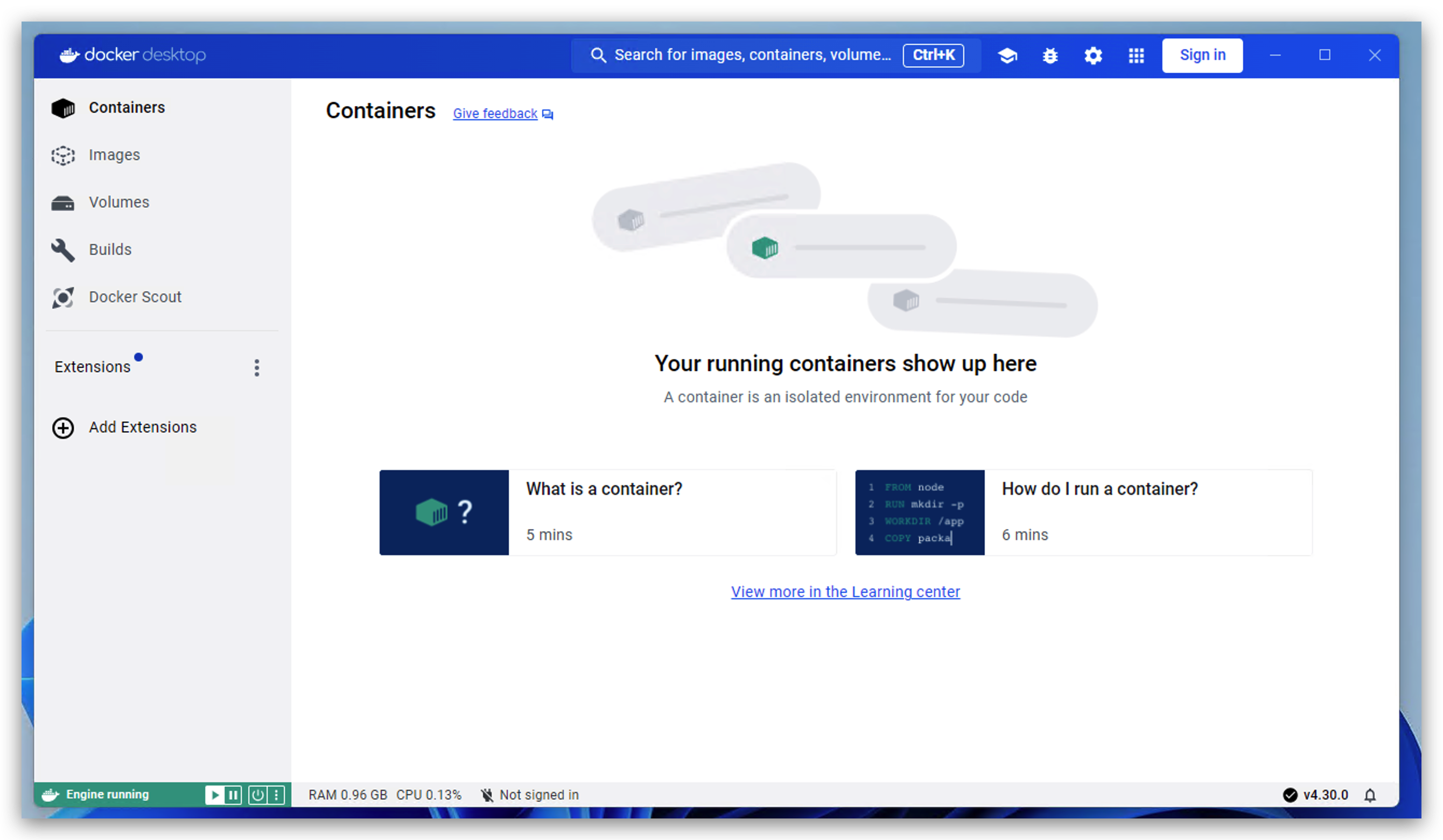Image resolution: width=1443 pixels, height=840 pixels.
Task: Click the Volumes drive icon
Action: [x=63, y=204]
